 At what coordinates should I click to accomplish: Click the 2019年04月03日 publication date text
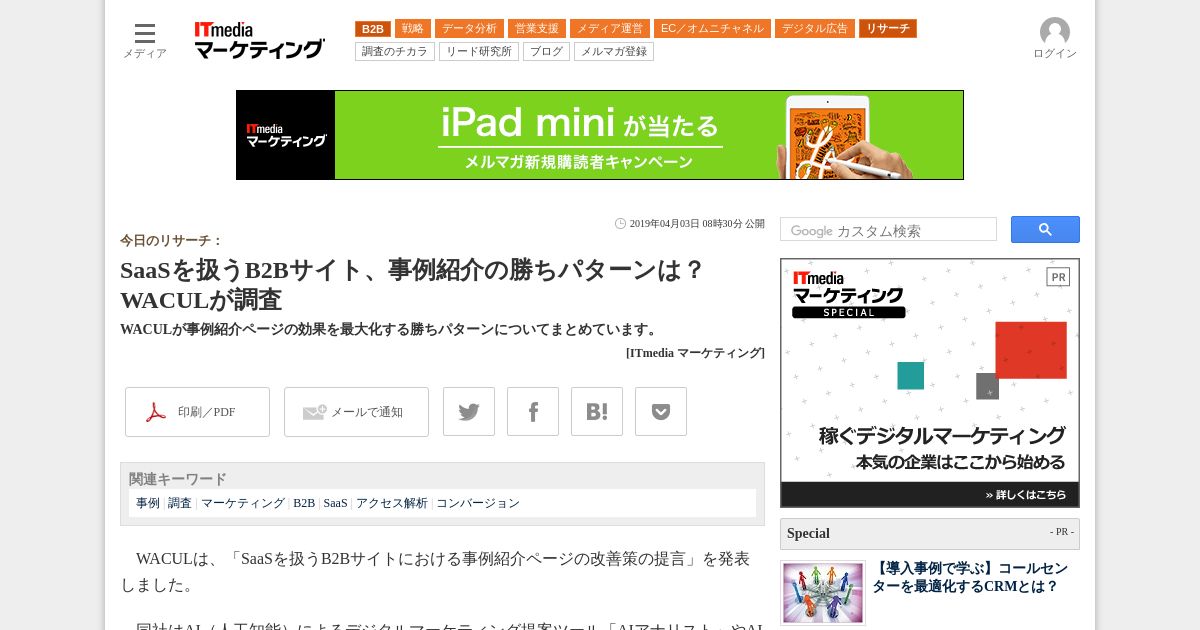coord(697,224)
